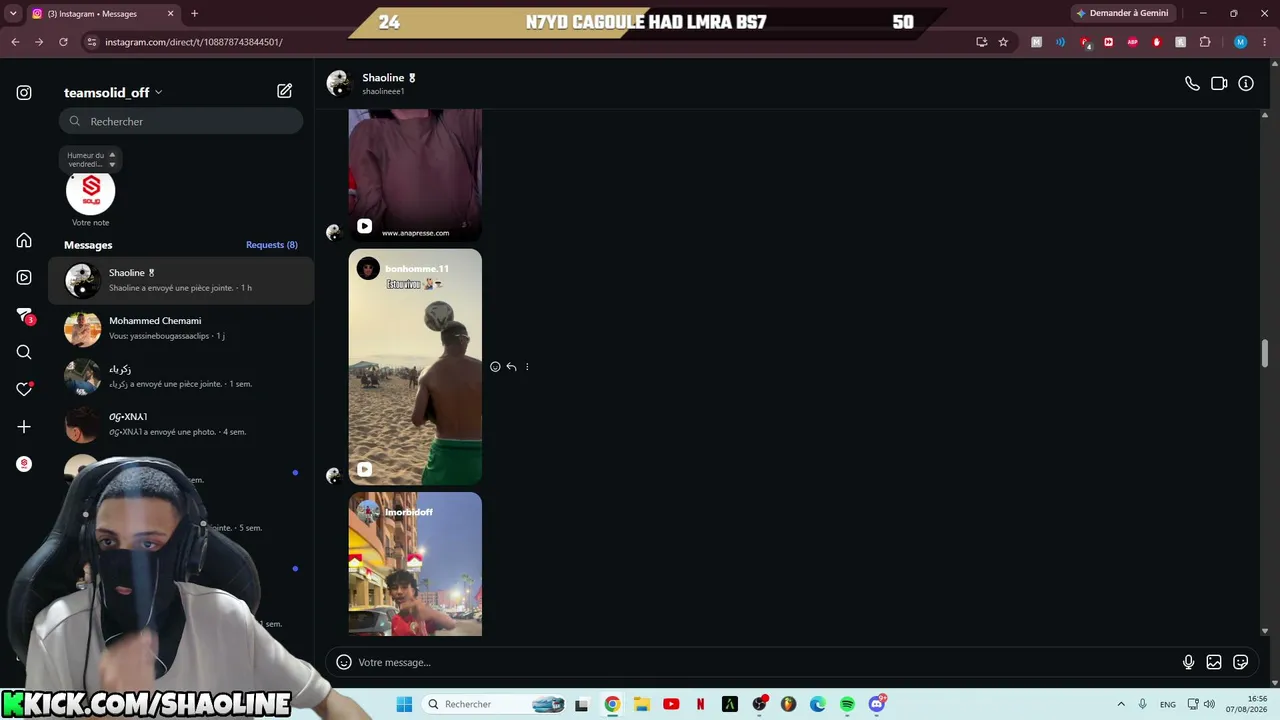Click Demander à Gemini button

(1121, 13)
